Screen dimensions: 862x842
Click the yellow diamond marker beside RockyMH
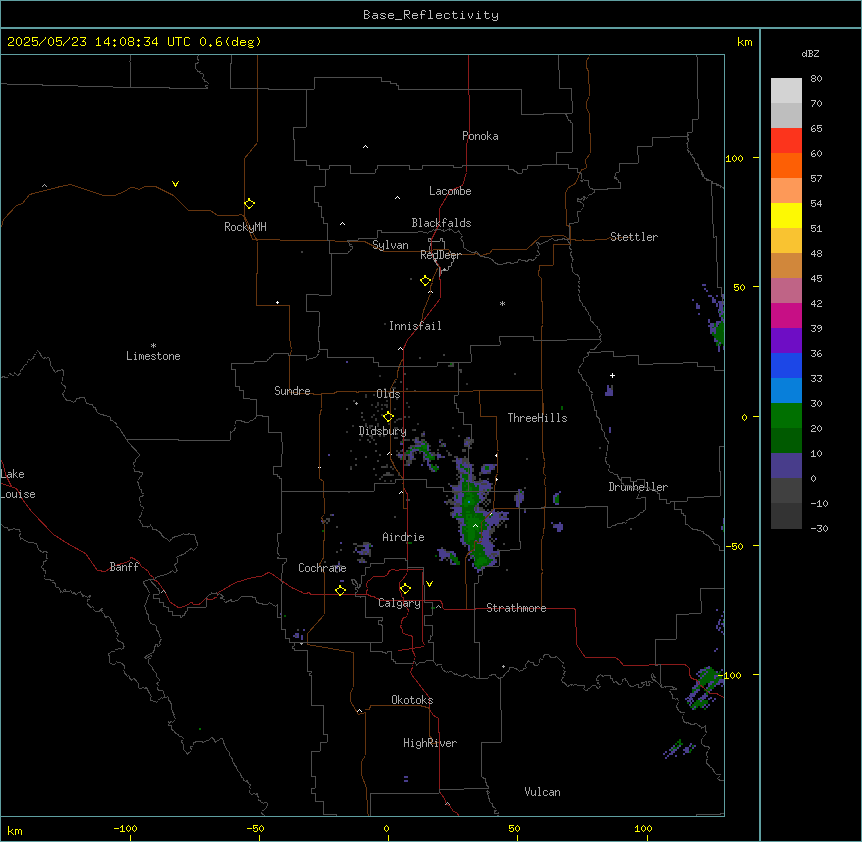point(250,204)
